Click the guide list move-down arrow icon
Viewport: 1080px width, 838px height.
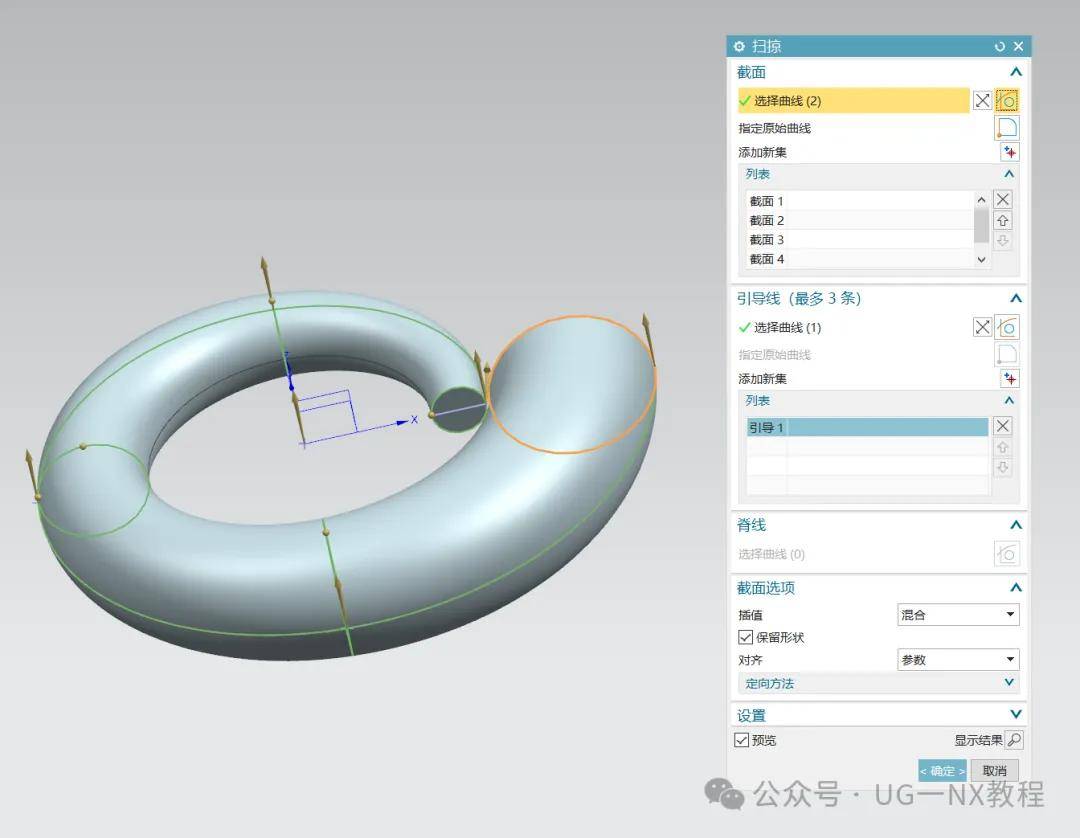1003,467
